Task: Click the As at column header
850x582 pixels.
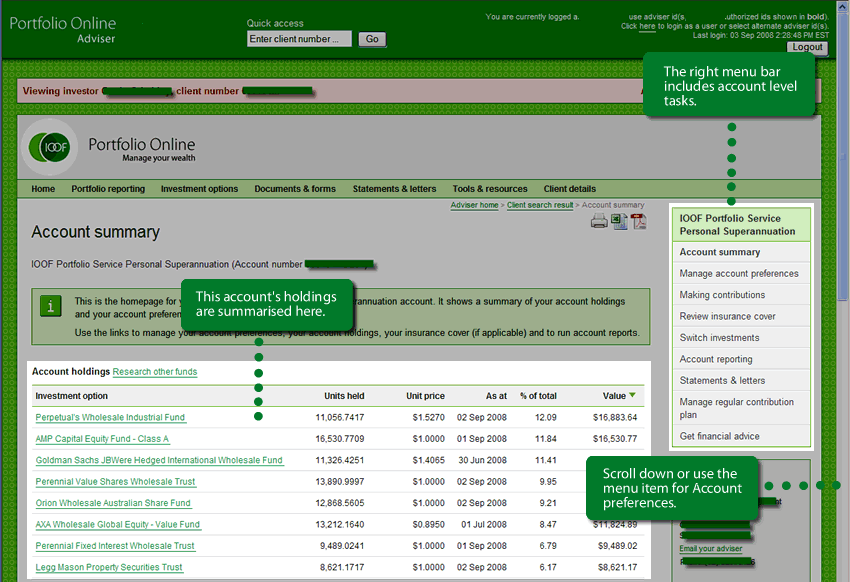Action: point(496,396)
